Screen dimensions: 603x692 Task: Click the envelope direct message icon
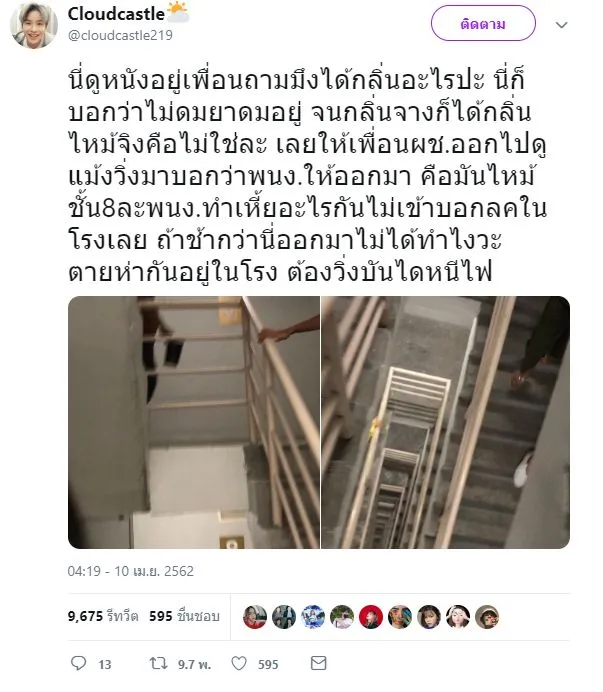click(318, 663)
